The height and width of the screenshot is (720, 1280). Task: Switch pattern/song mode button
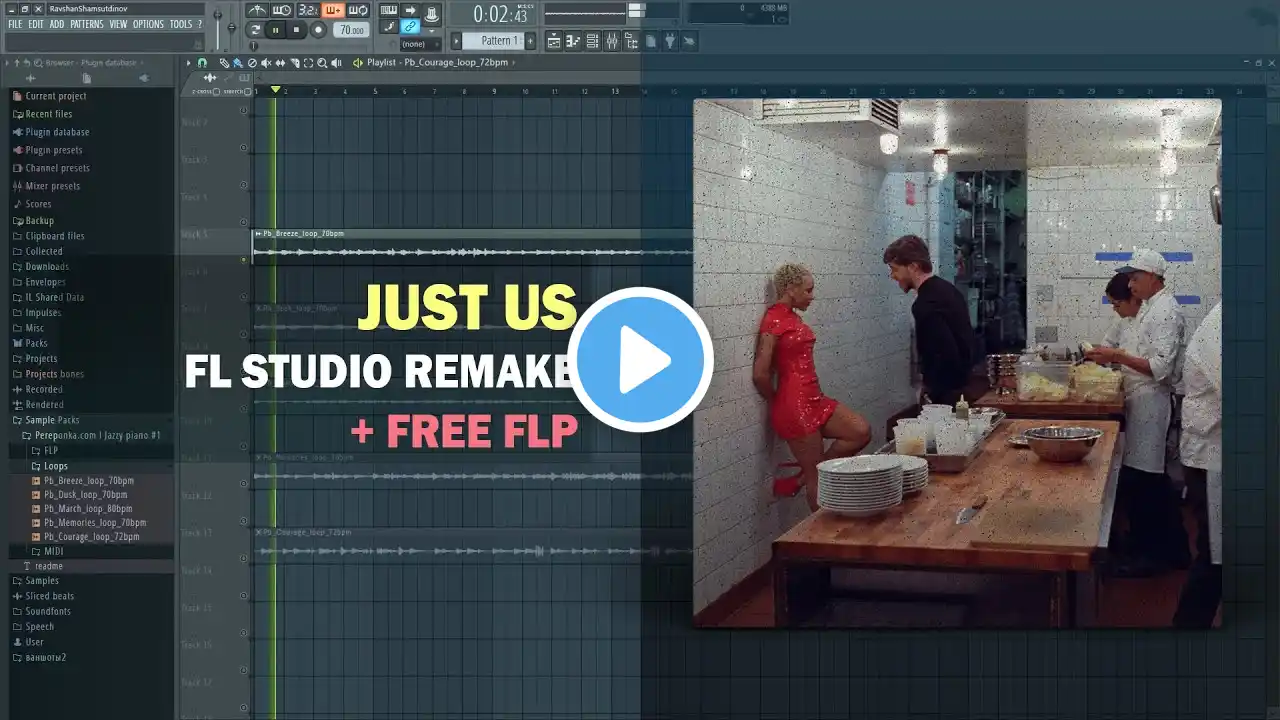(256, 30)
